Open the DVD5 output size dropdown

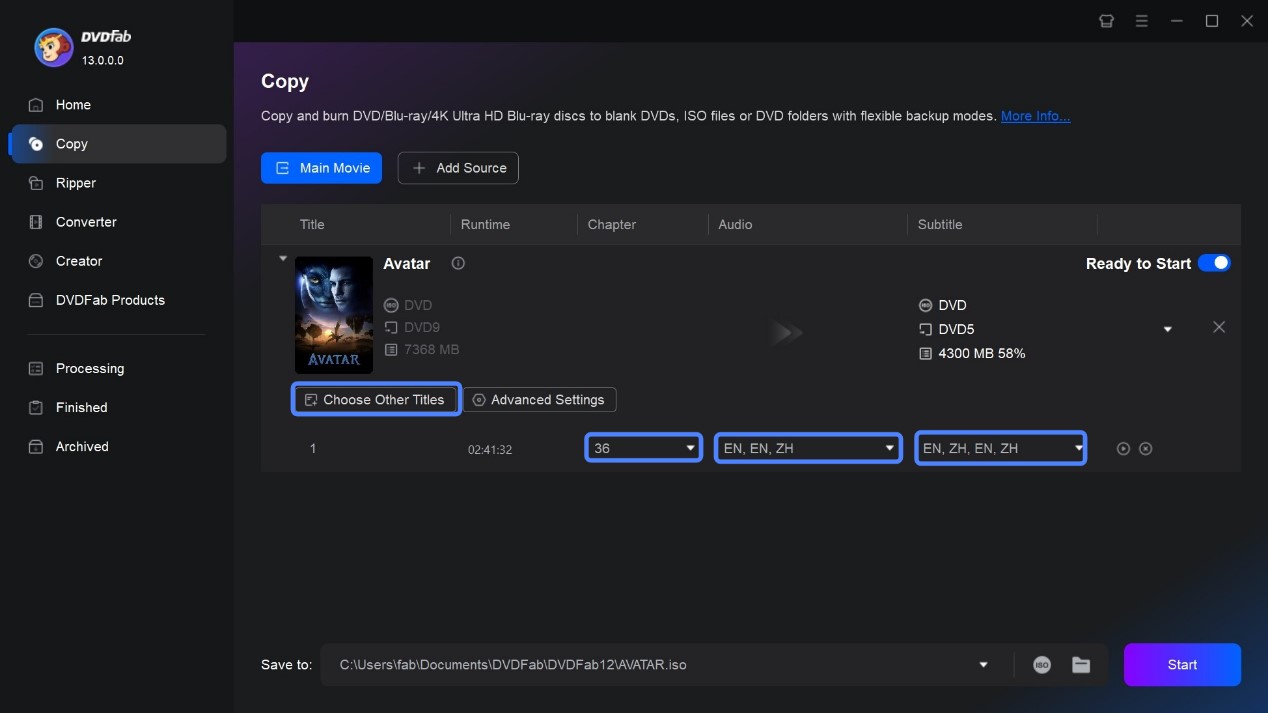[1167, 328]
